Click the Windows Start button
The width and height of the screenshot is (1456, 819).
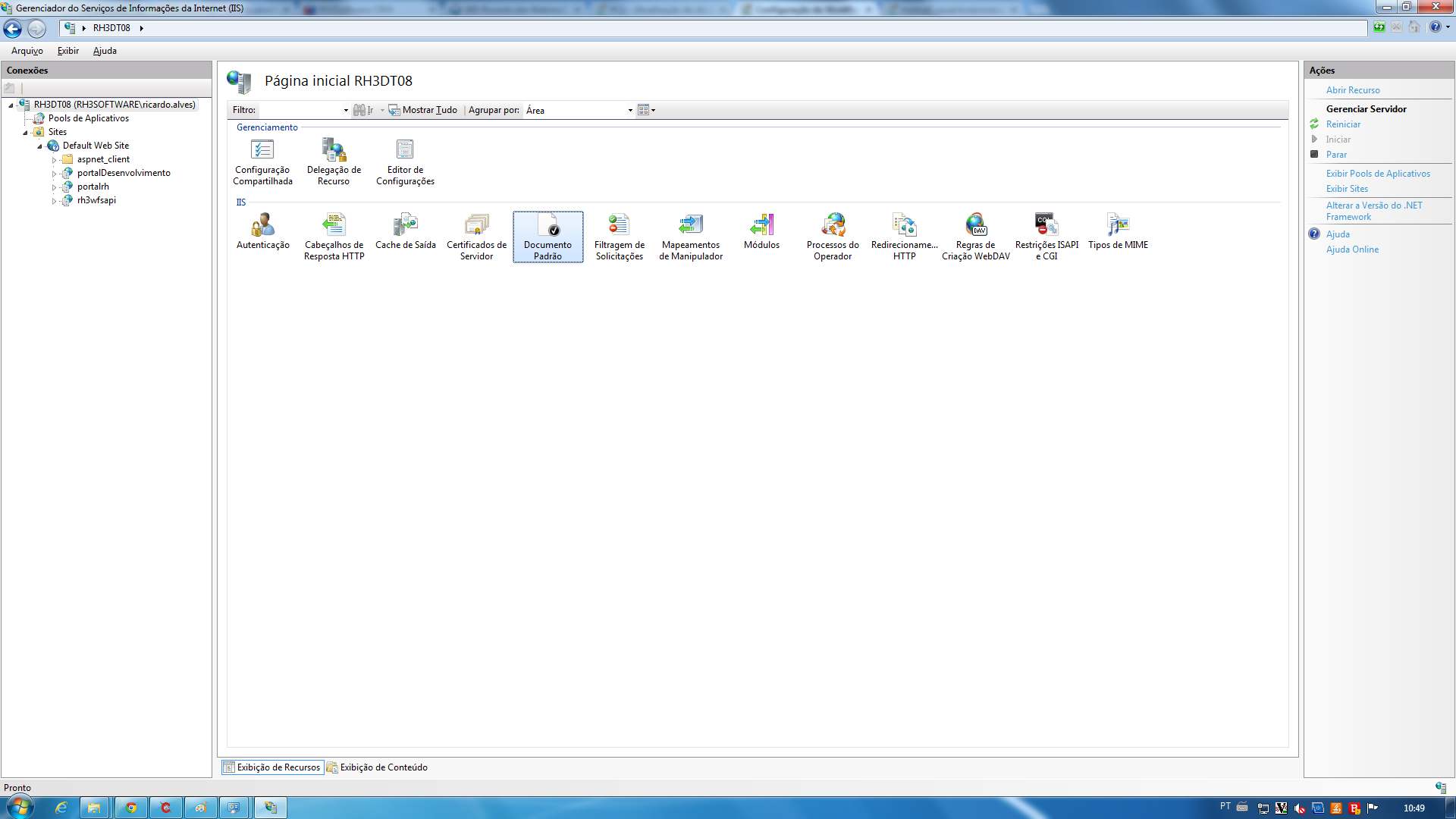[20, 807]
